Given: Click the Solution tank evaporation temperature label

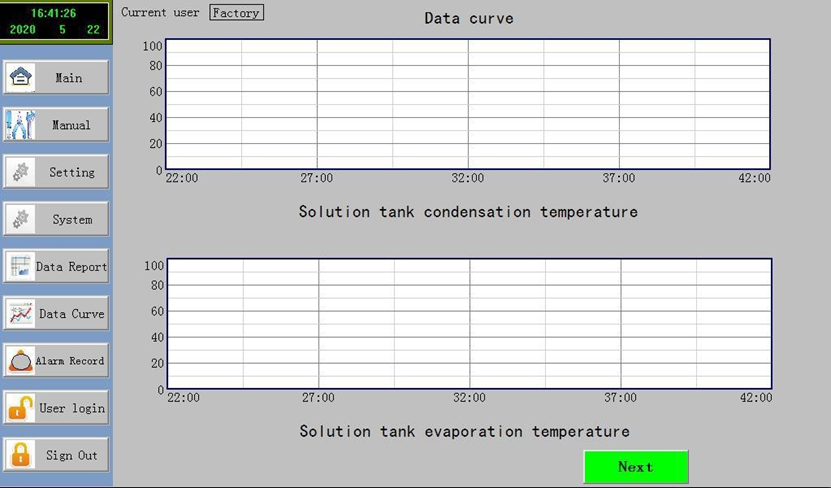Looking at the screenshot, I should click(464, 431).
